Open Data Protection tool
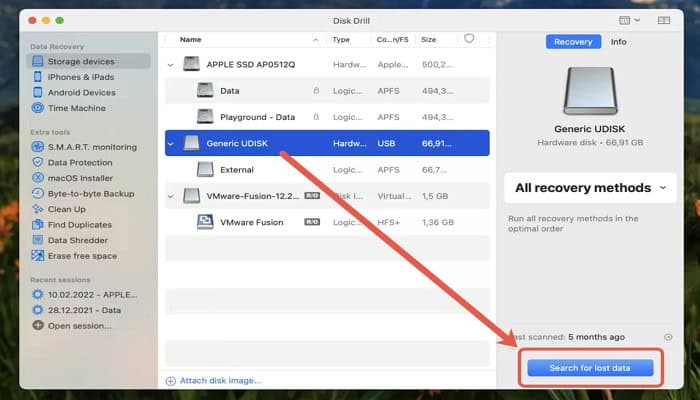Image resolution: width=700 pixels, height=400 pixels. (80, 163)
